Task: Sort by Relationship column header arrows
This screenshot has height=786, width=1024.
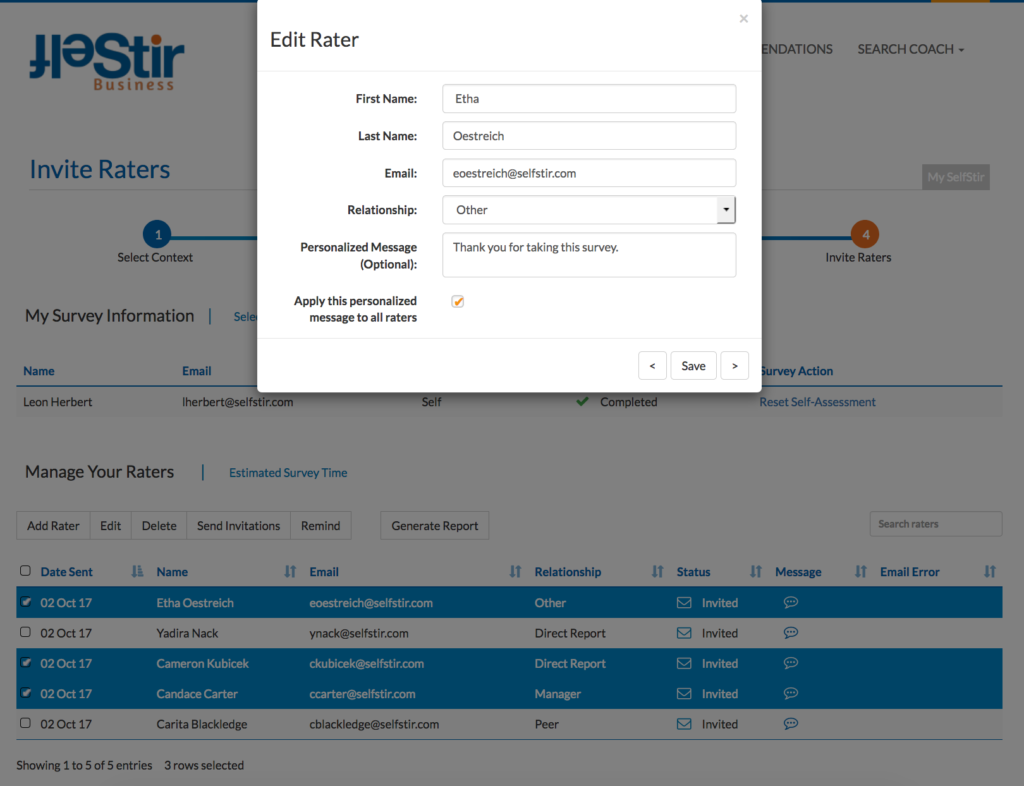Action: (657, 572)
